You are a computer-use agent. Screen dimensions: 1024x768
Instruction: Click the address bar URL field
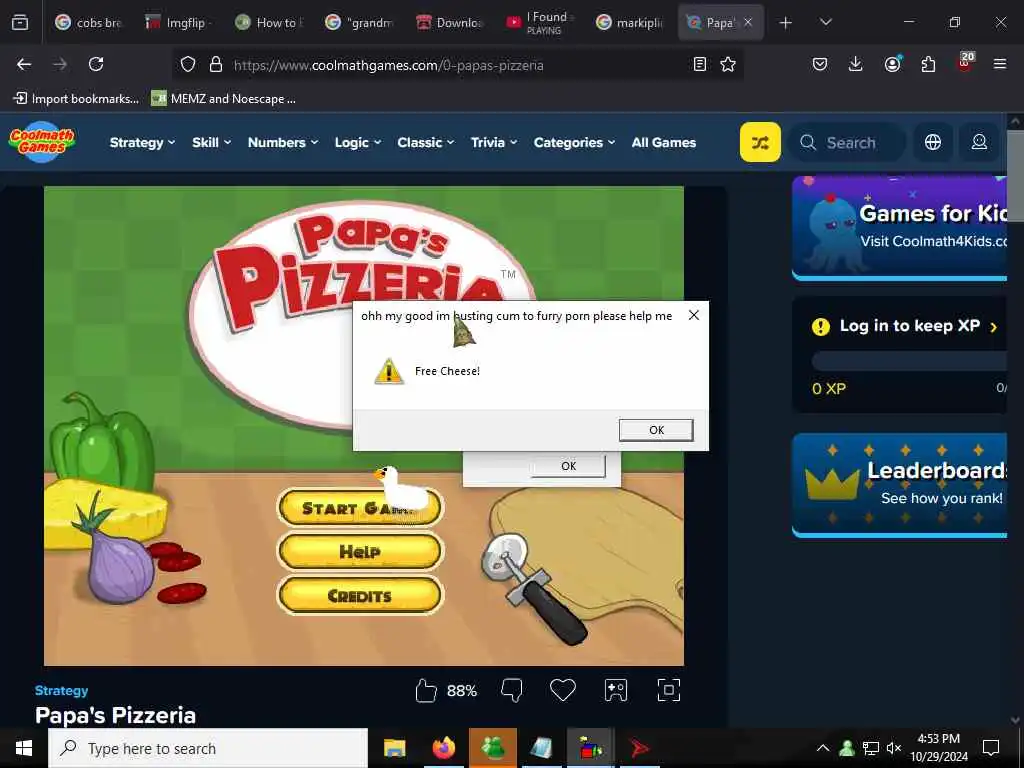pyautogui.click(x=457, y=65)
